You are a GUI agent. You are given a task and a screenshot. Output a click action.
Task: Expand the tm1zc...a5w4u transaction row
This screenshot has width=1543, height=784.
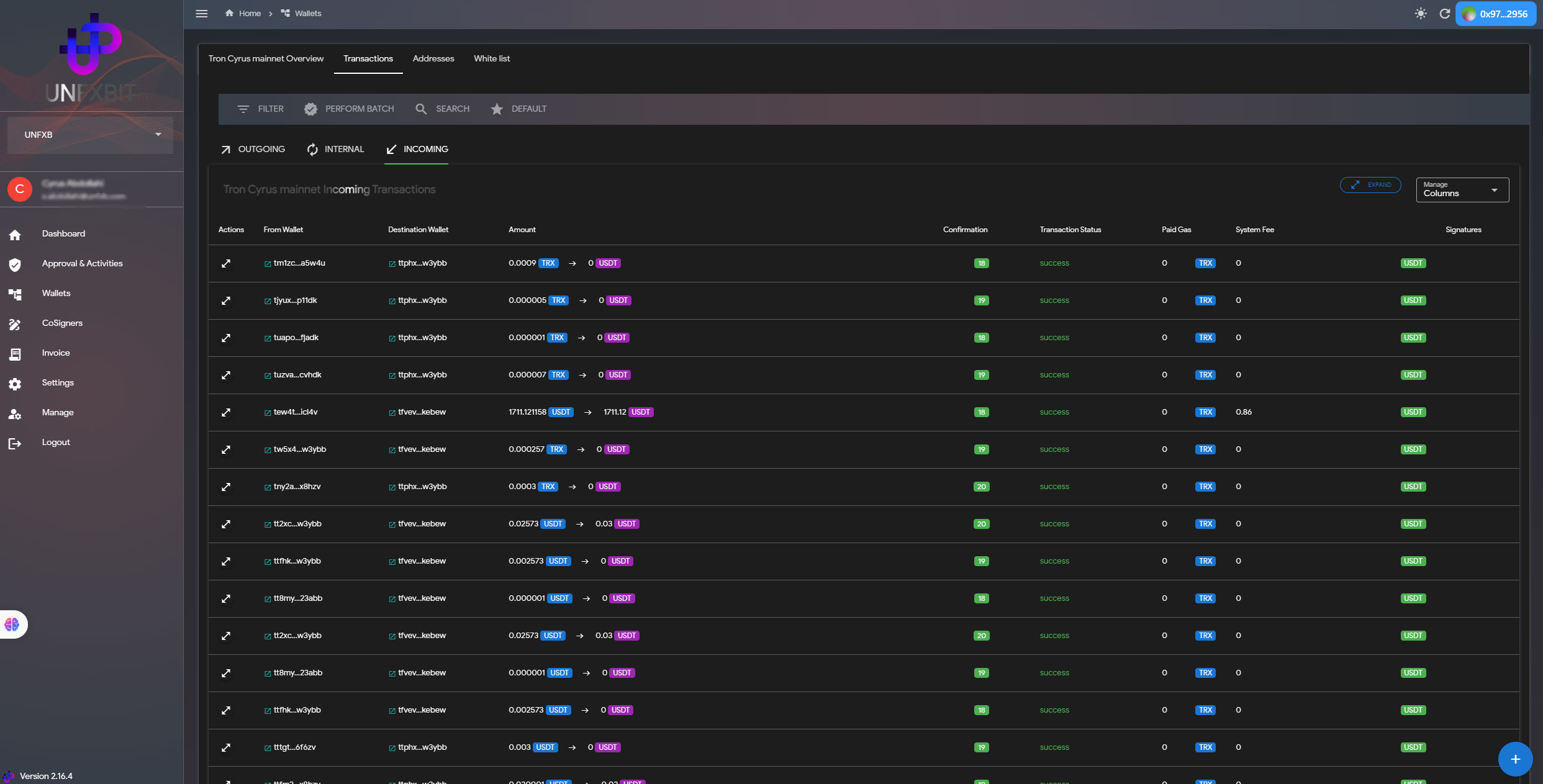point(226,263)
